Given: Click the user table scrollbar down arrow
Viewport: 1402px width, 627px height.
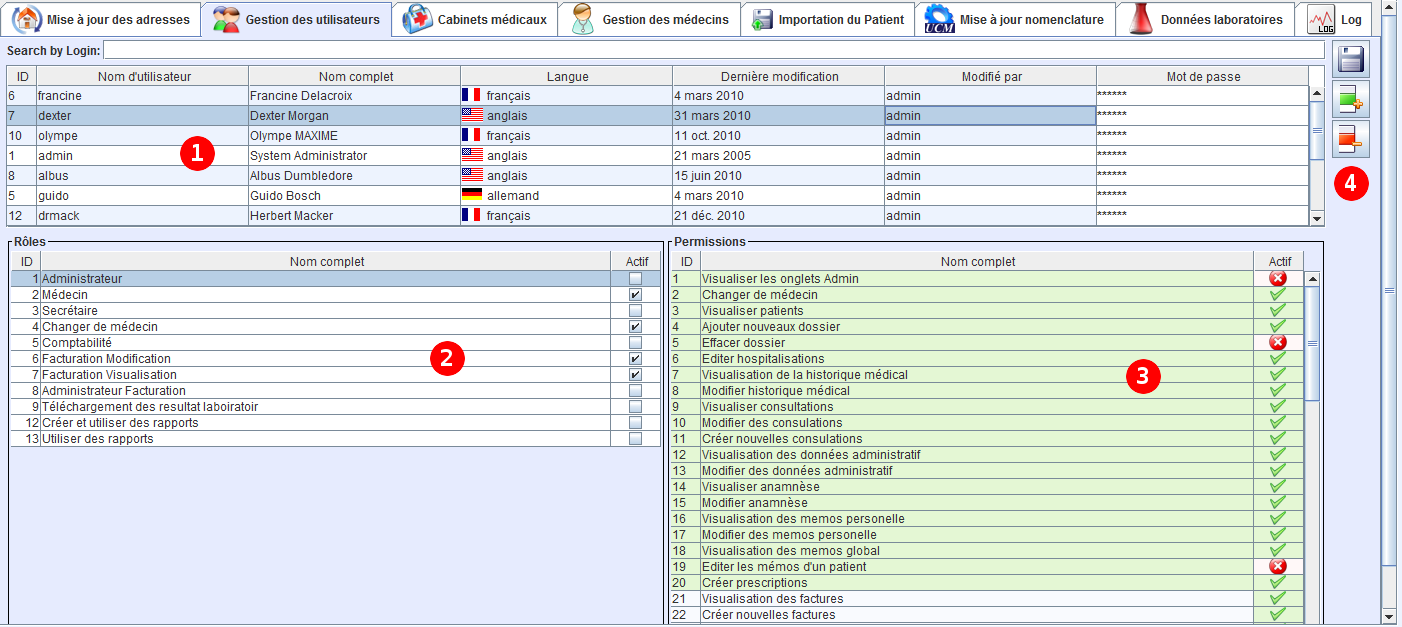Looking at the screenshot, I should tap(1316, 218).
